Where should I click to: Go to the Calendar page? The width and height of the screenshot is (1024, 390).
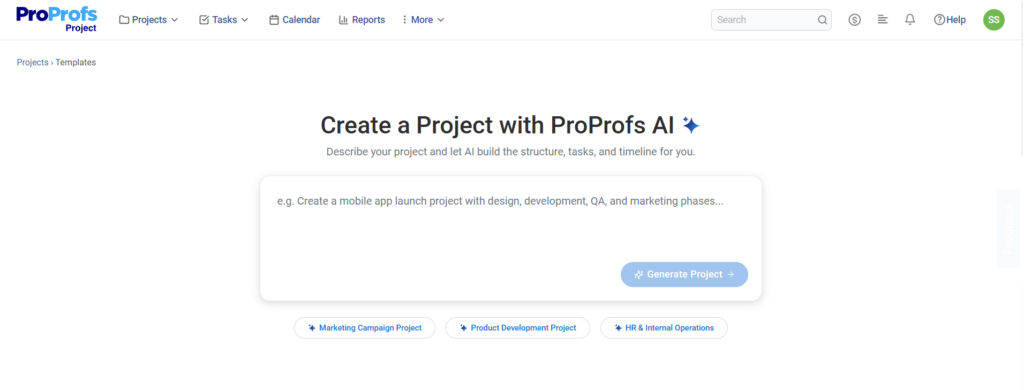tap(295, 20)
